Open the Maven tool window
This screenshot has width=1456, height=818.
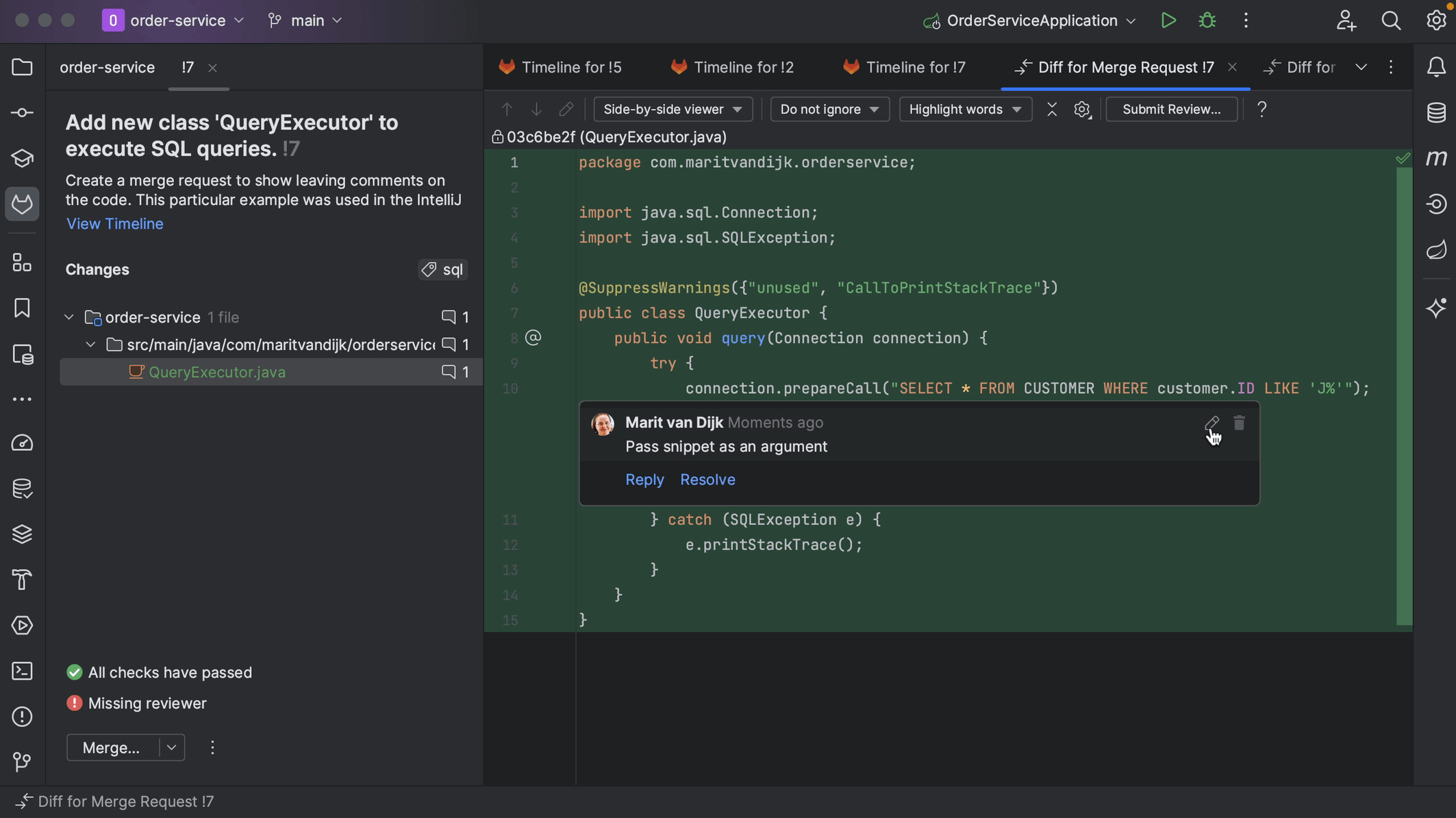[1436, 158]
